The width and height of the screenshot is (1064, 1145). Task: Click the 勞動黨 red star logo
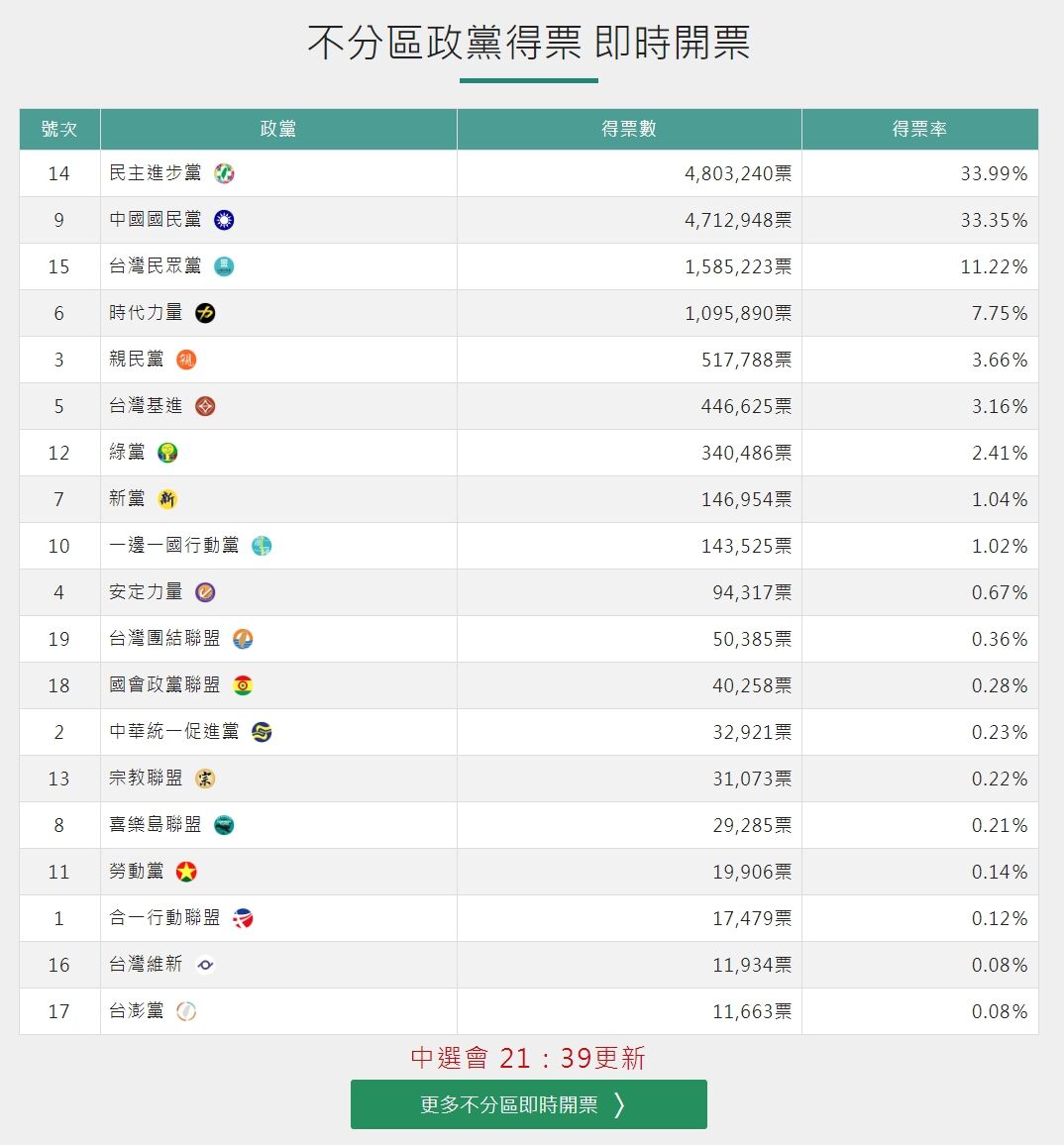(x=186, y=872)
